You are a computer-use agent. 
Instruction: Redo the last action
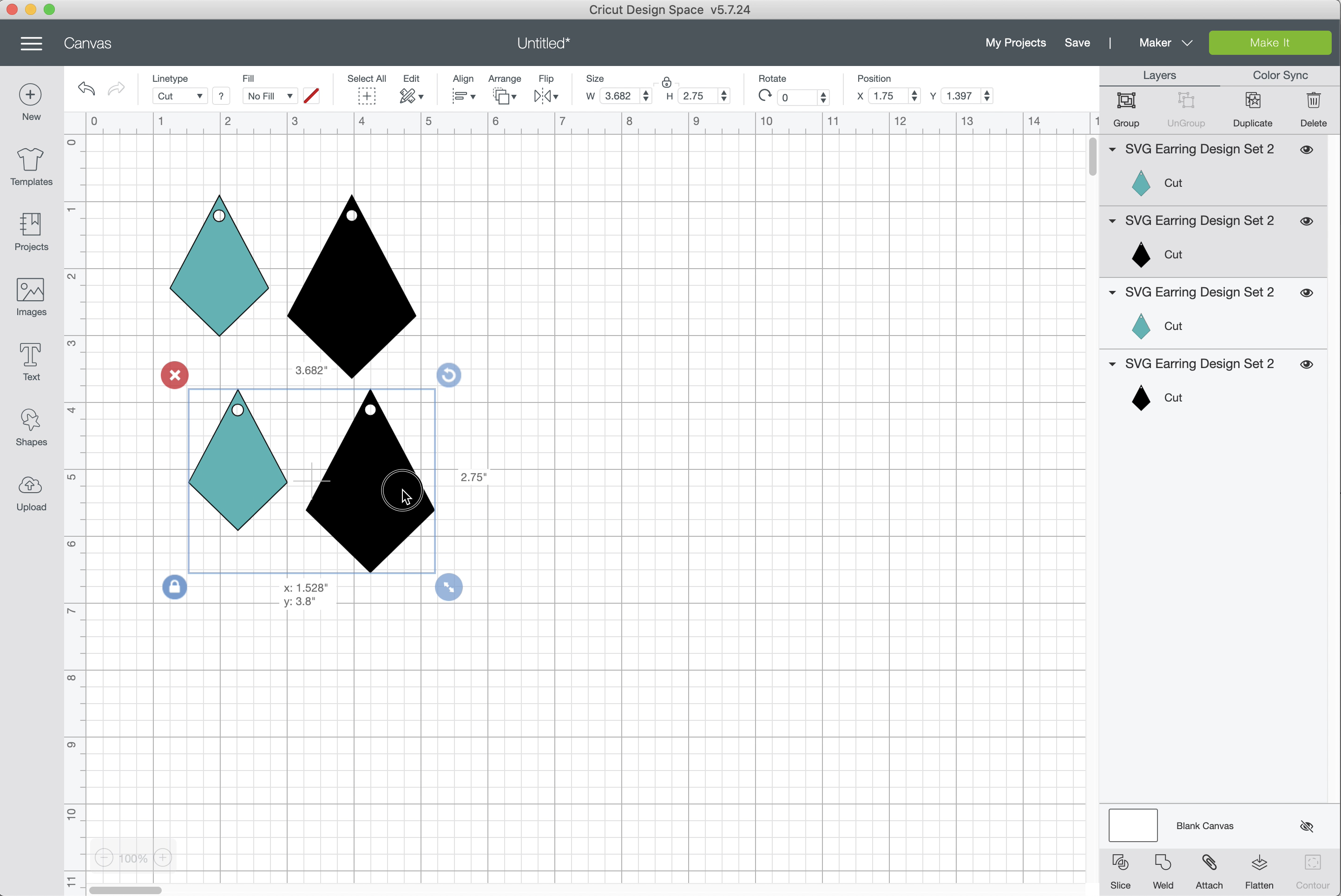pos(116,89)
